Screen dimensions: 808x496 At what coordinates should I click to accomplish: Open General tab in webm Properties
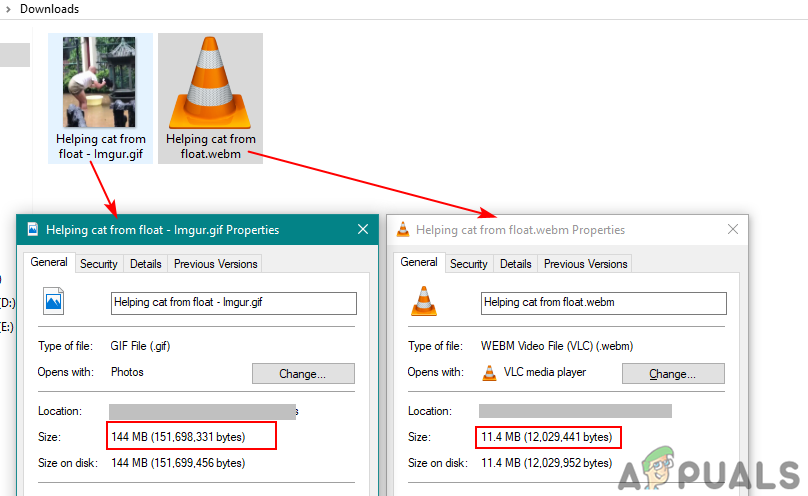click(419, 262)
